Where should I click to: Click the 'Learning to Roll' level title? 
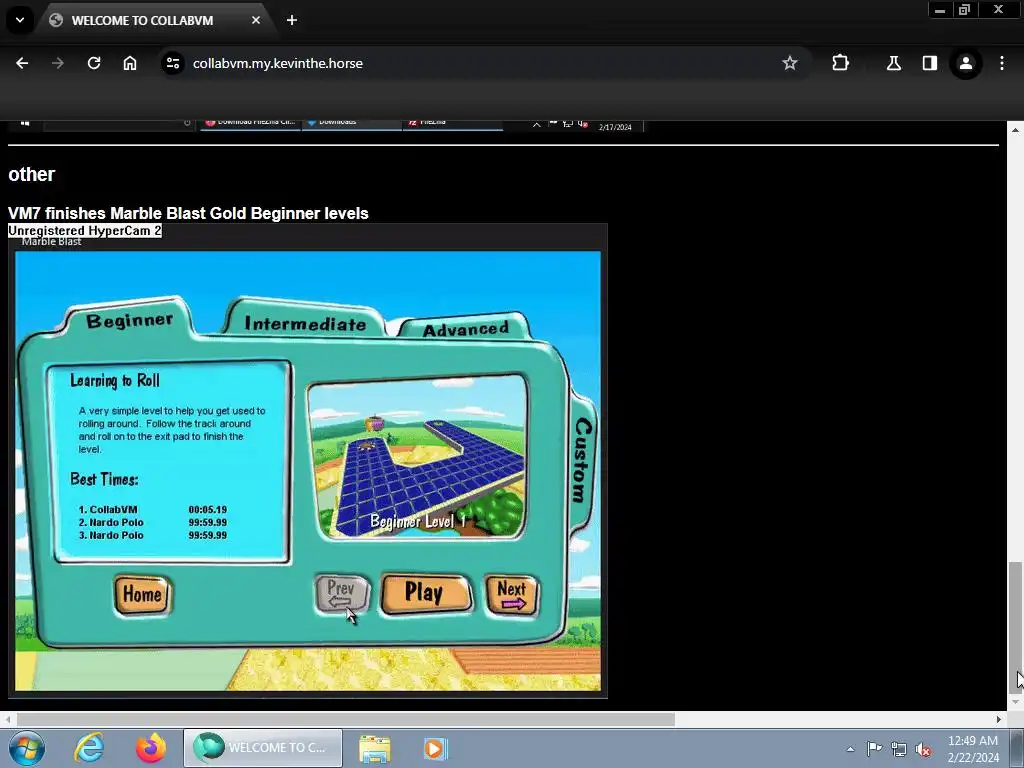click(115, 381)
